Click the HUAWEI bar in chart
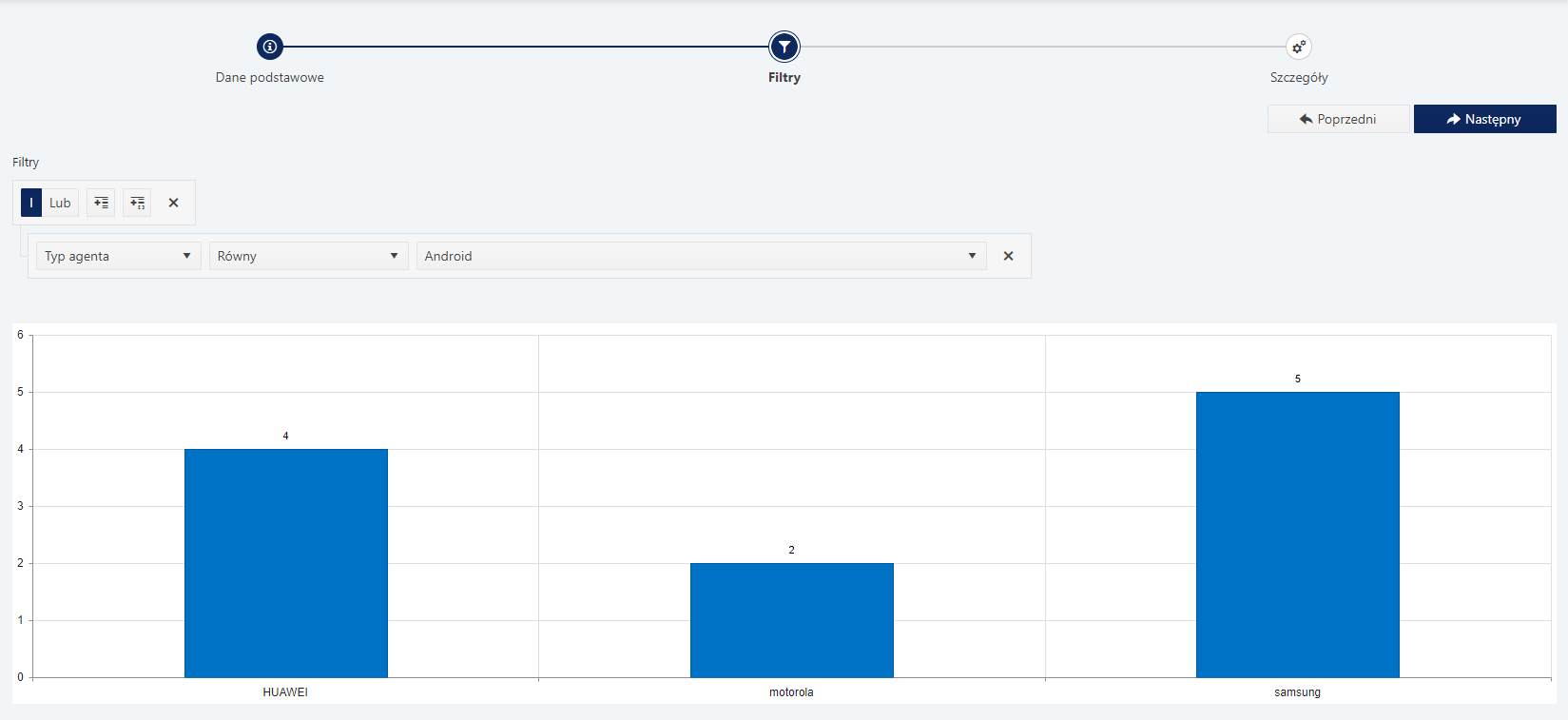Screen dimensions: 1568x720 click(x=285, y=563)
